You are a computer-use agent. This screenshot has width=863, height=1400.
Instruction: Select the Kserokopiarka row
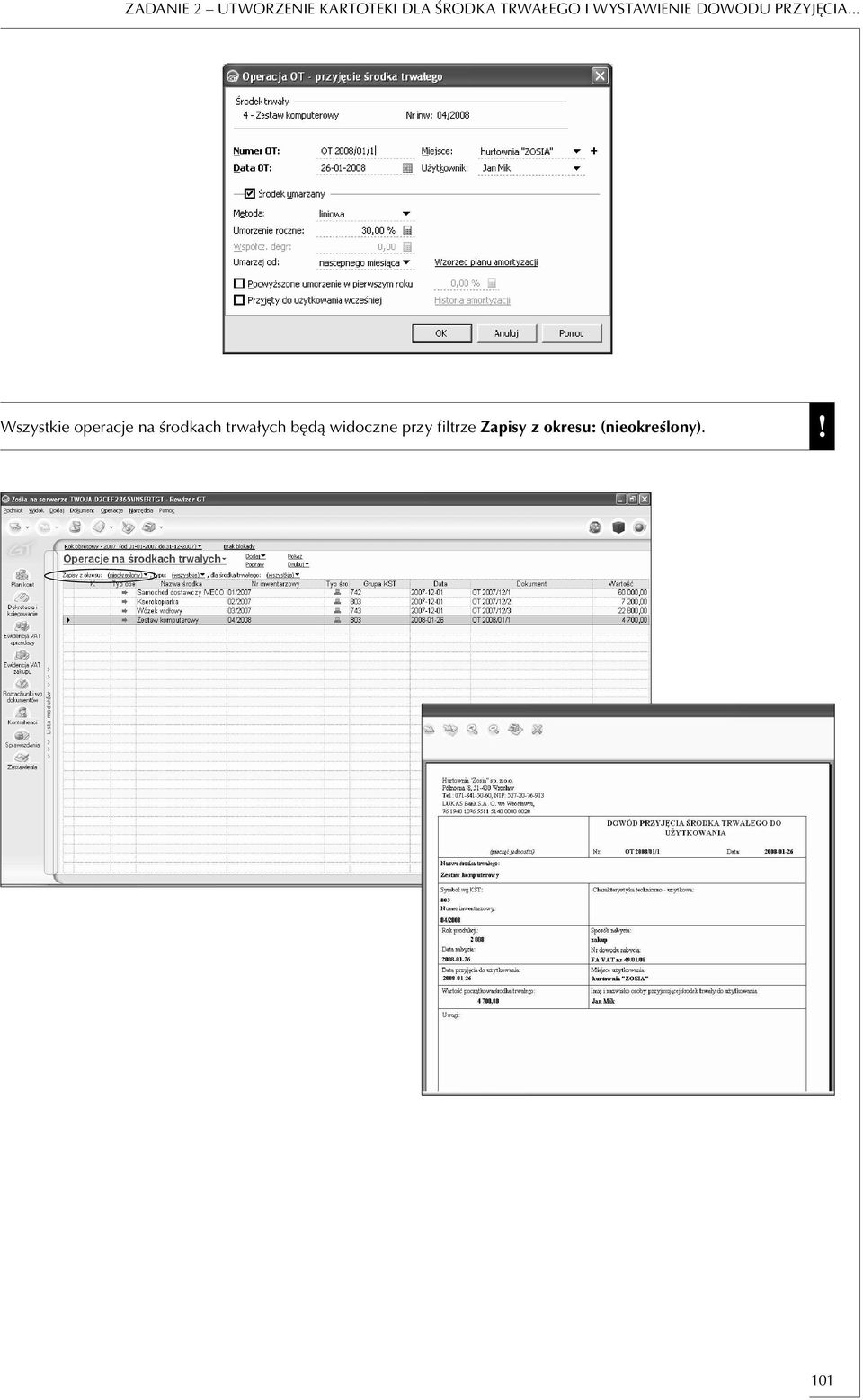pyautogui.click(x=356, y=602)
